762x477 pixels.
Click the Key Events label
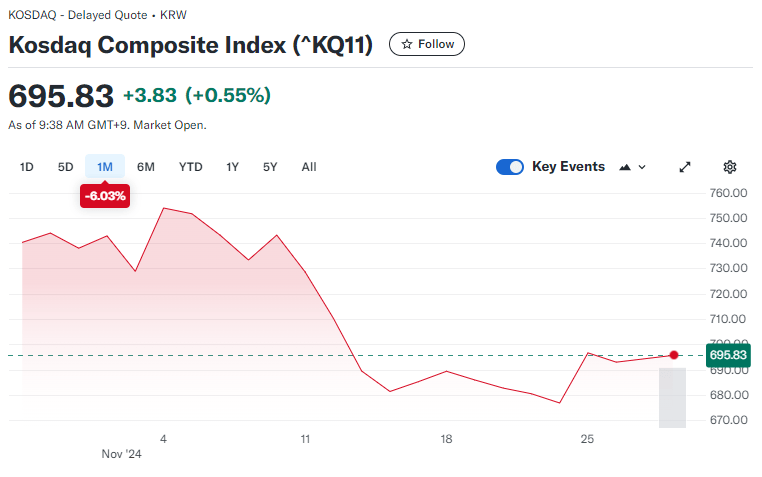tap(568, 167)
